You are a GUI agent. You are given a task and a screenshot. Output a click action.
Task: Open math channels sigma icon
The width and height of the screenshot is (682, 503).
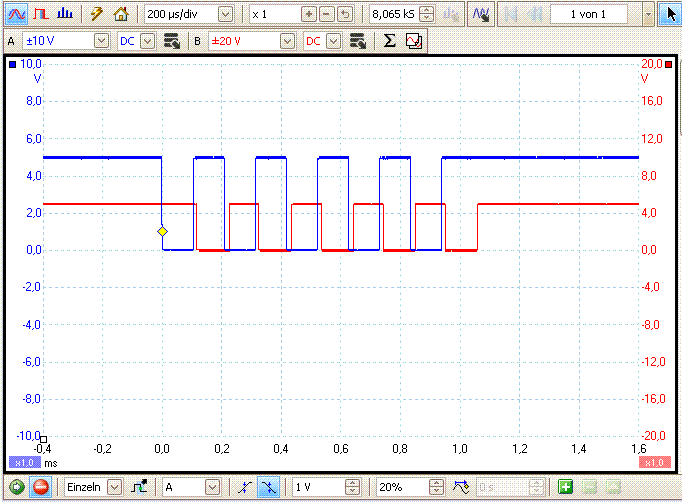[x=389, y=41]
